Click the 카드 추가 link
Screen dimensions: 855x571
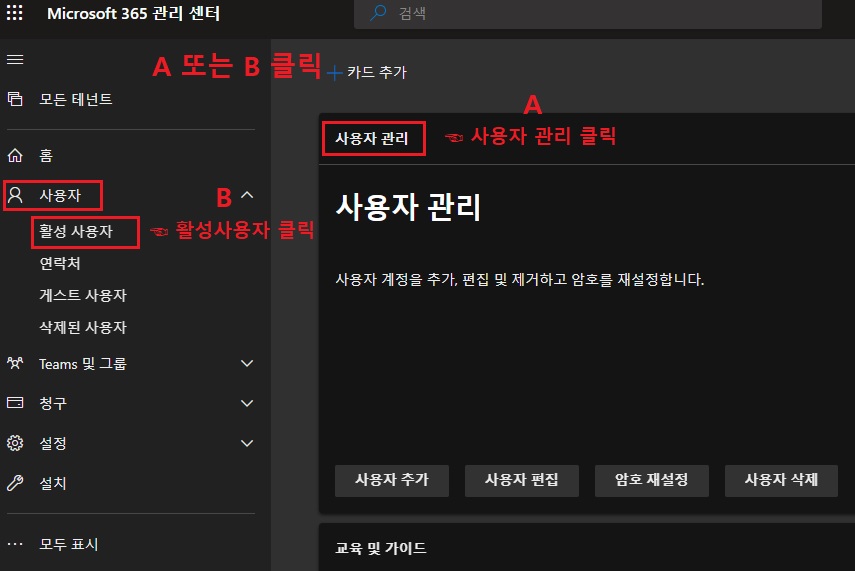377,72
